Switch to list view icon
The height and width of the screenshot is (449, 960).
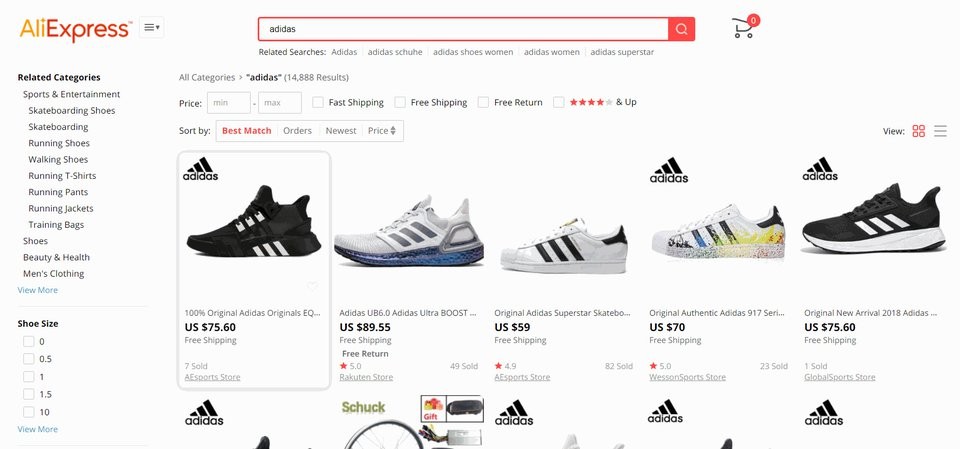point(940,131)
